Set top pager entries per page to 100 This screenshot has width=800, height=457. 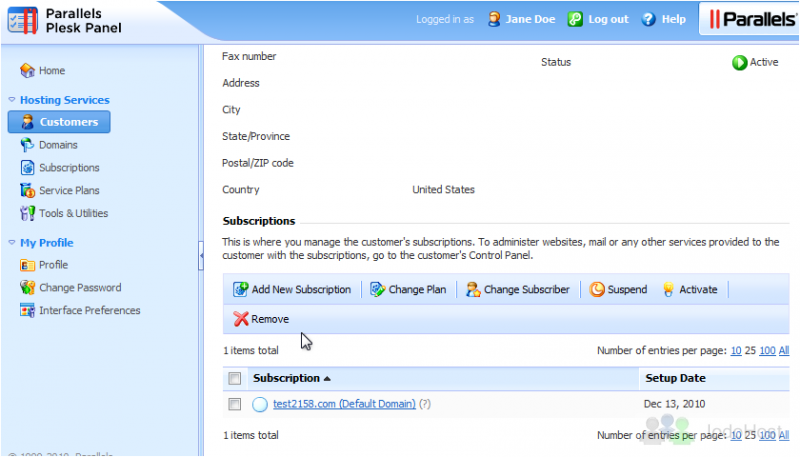(767, 350)
